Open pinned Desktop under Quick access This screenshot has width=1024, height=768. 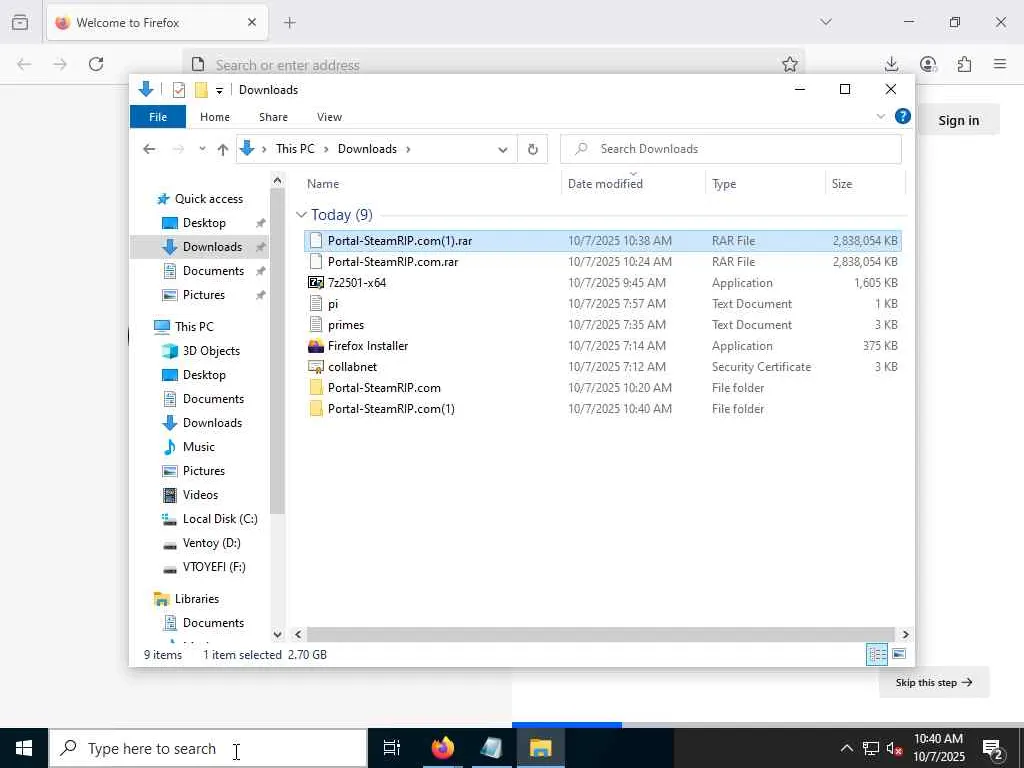coord(204,223)
